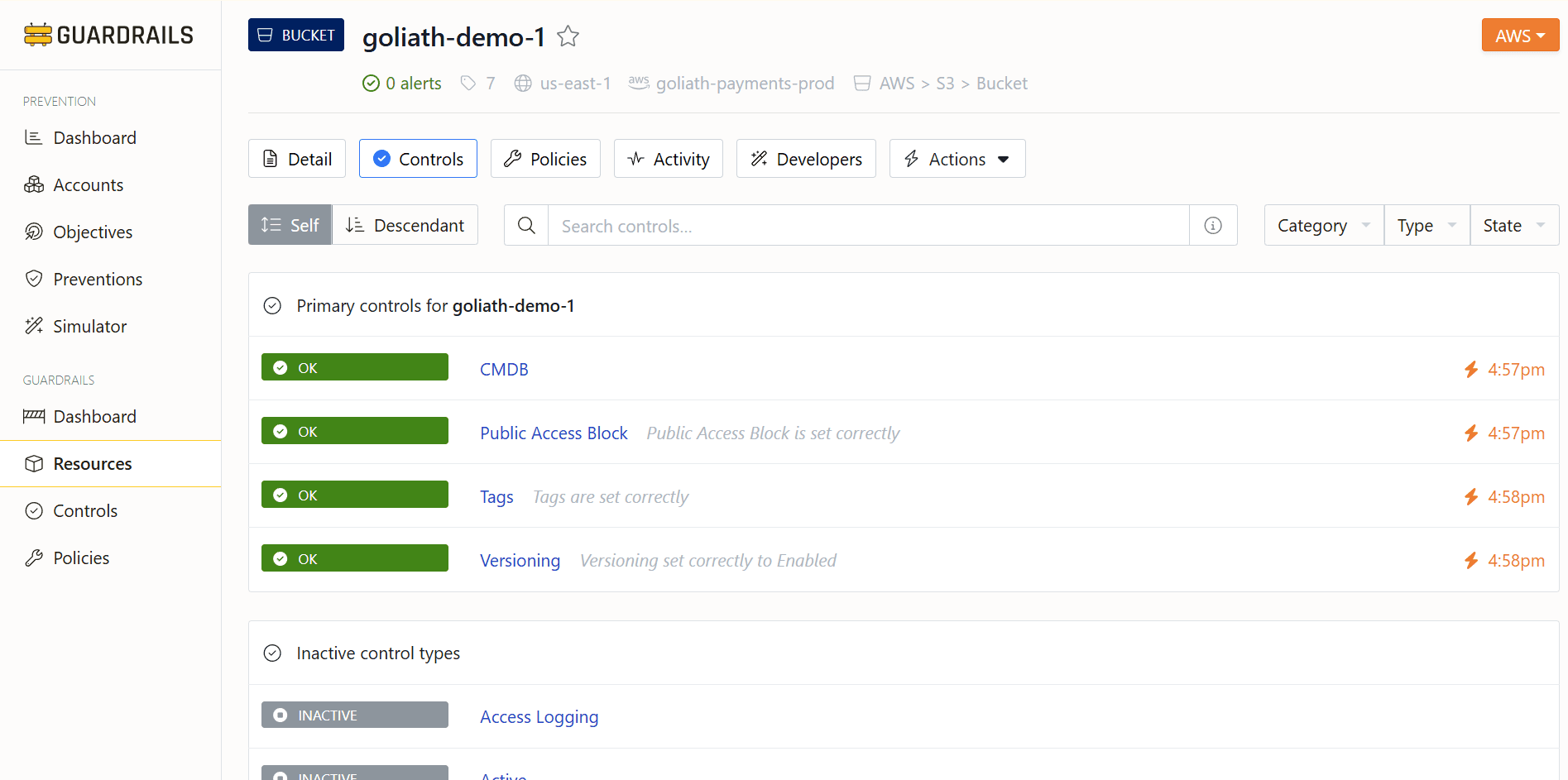
Task: Expand the State filter dropdown
Action: (1513, 226)
